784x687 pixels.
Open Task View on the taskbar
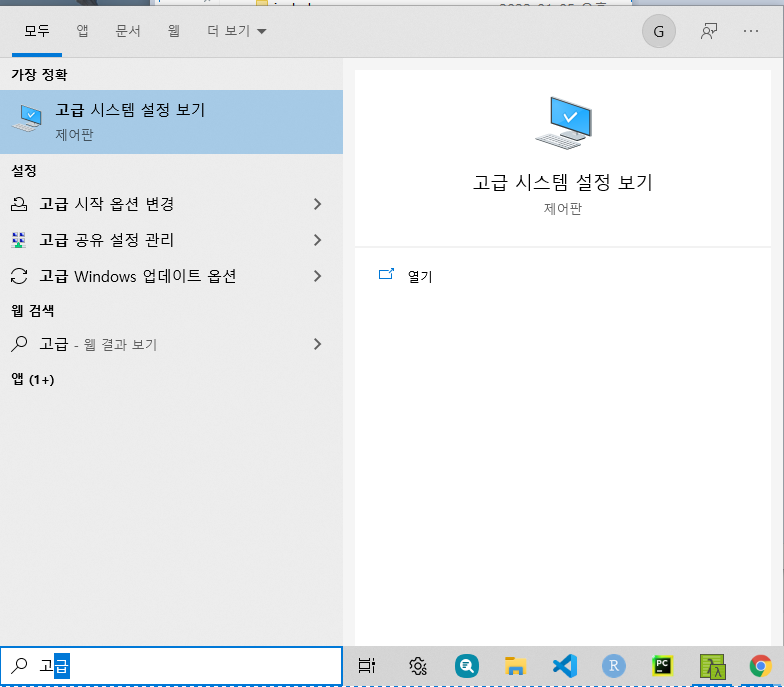point(367,666)
